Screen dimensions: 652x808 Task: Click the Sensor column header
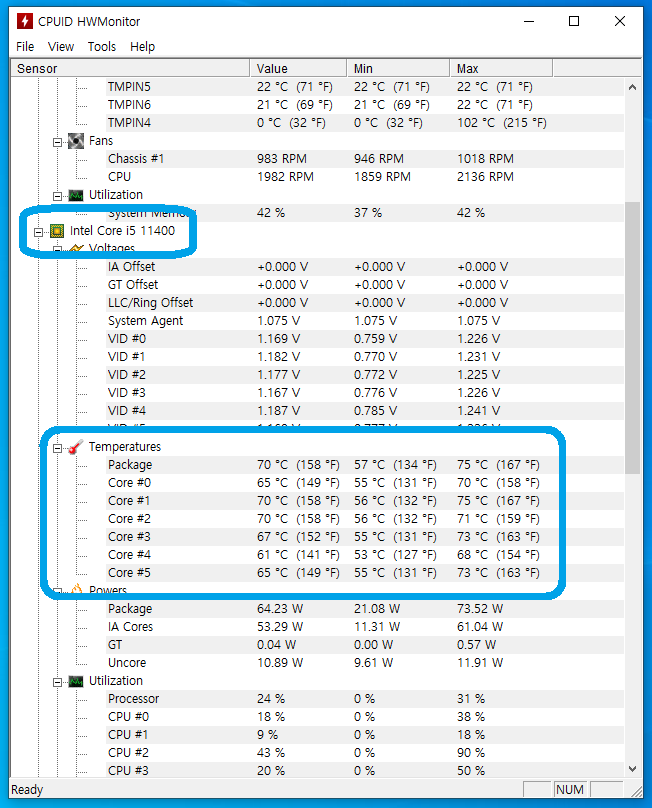click(130, 69)
